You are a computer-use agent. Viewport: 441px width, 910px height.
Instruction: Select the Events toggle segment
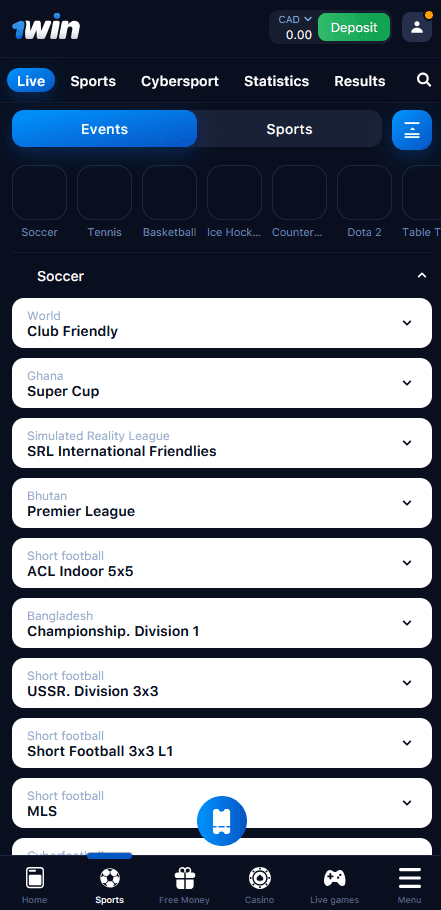(x=104, y=129)
